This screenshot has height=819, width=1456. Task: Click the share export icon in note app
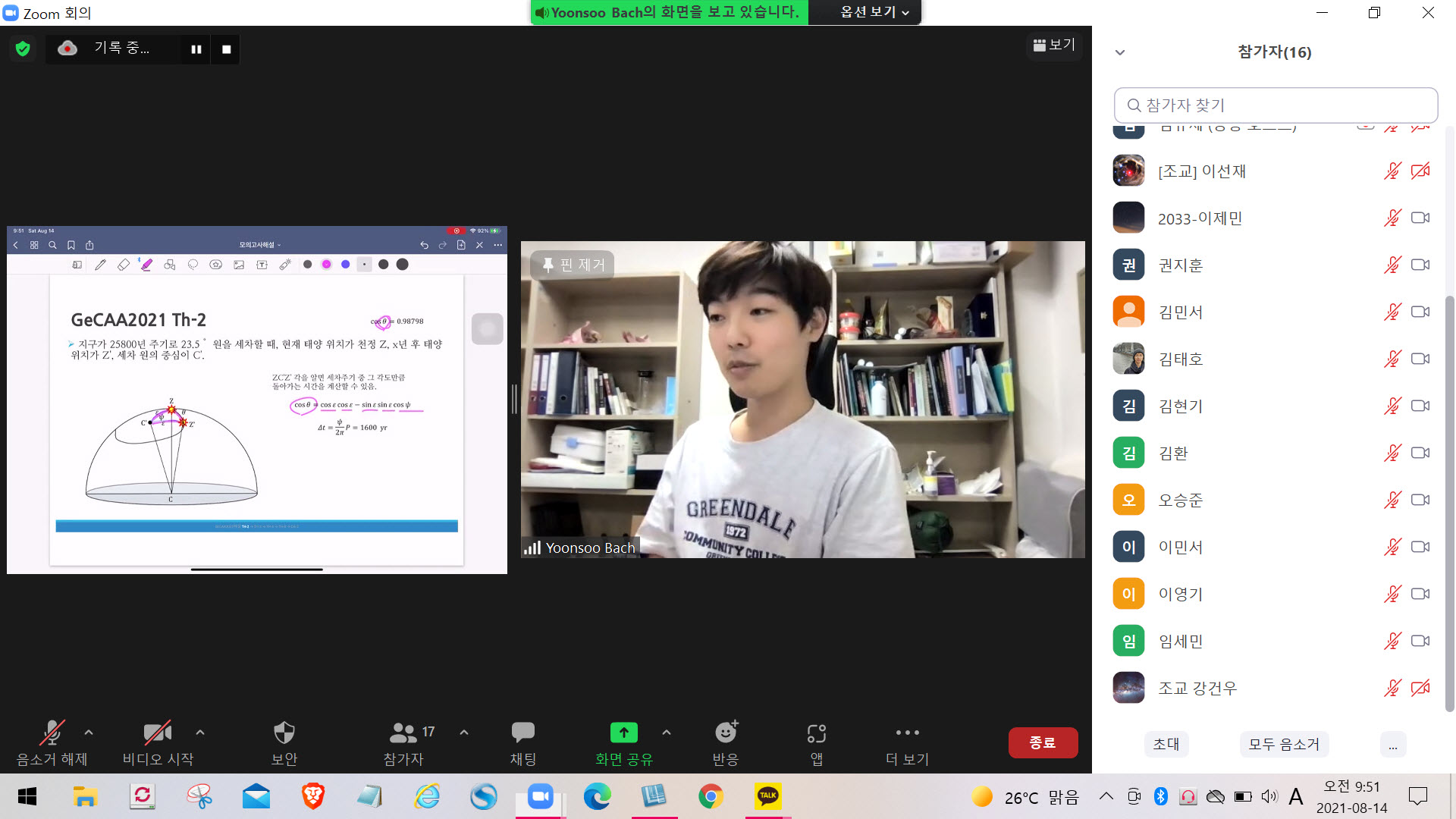pyautogui.click(x=89, y=245)
